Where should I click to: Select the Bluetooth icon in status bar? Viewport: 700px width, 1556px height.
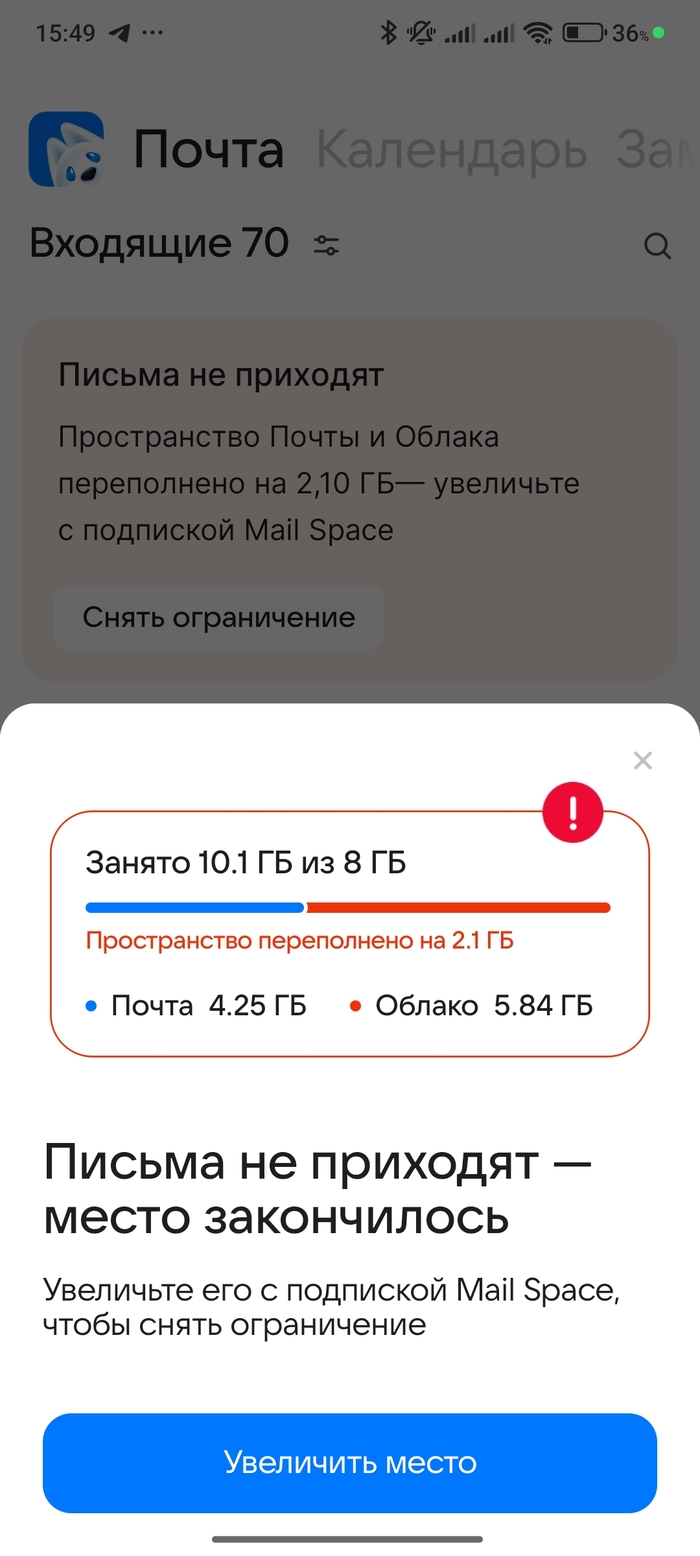point(390,31)
